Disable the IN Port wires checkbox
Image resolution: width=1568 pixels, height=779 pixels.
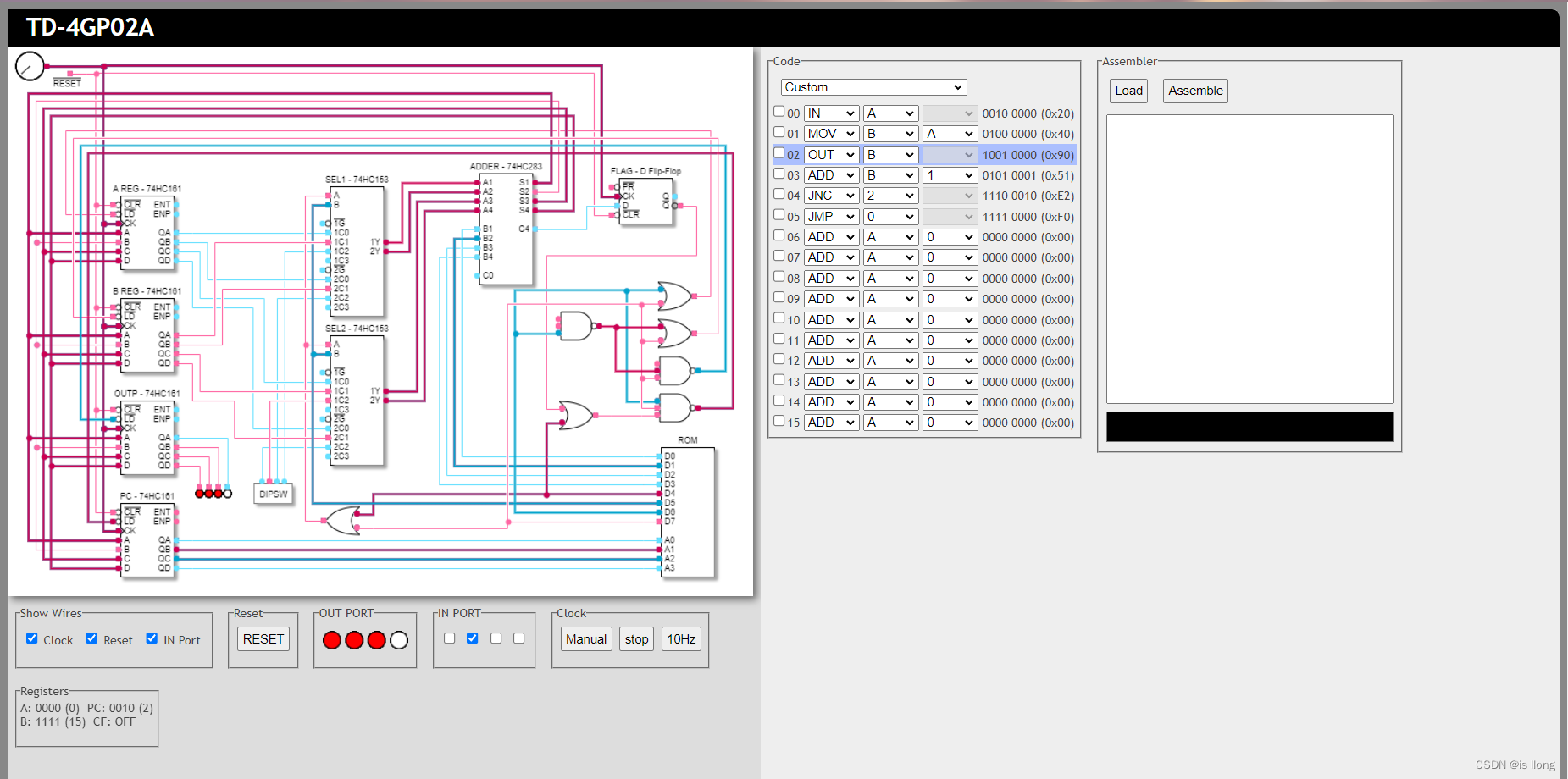(152, 638)
